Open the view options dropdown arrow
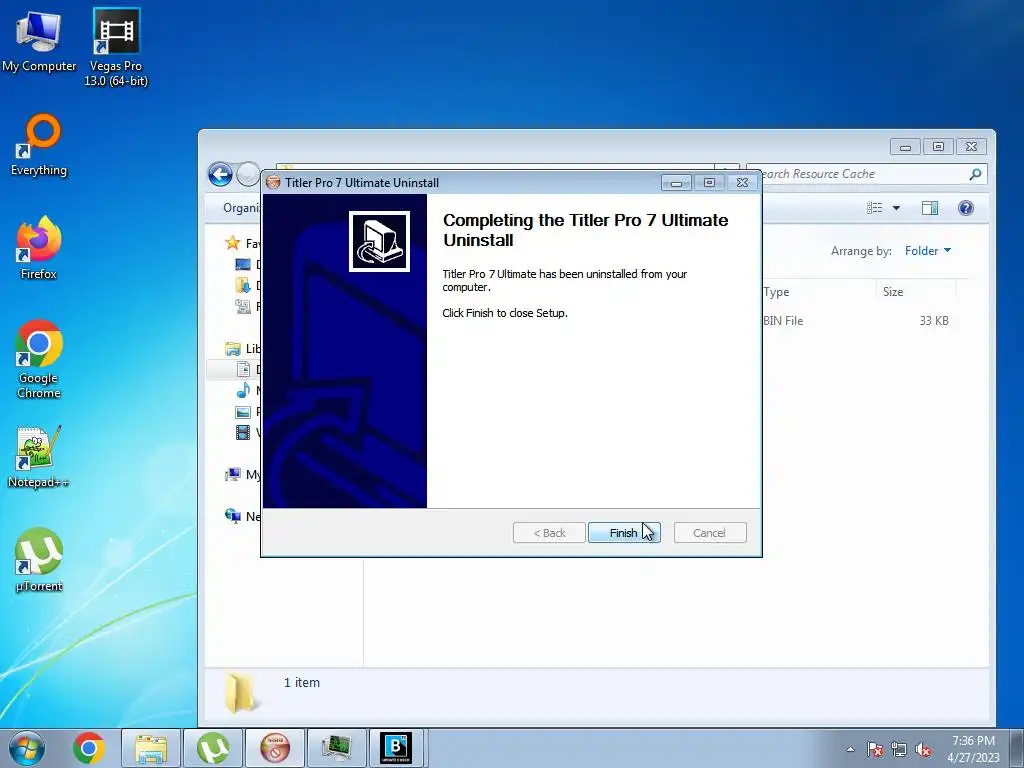 897,208
